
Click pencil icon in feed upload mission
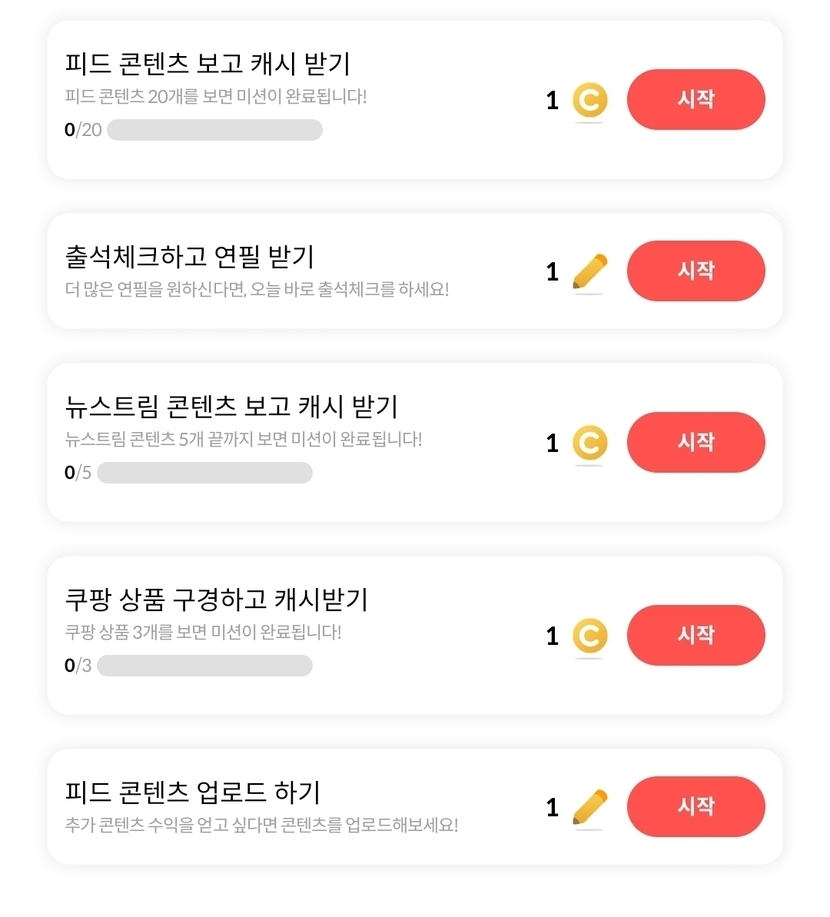pos(590,807)
